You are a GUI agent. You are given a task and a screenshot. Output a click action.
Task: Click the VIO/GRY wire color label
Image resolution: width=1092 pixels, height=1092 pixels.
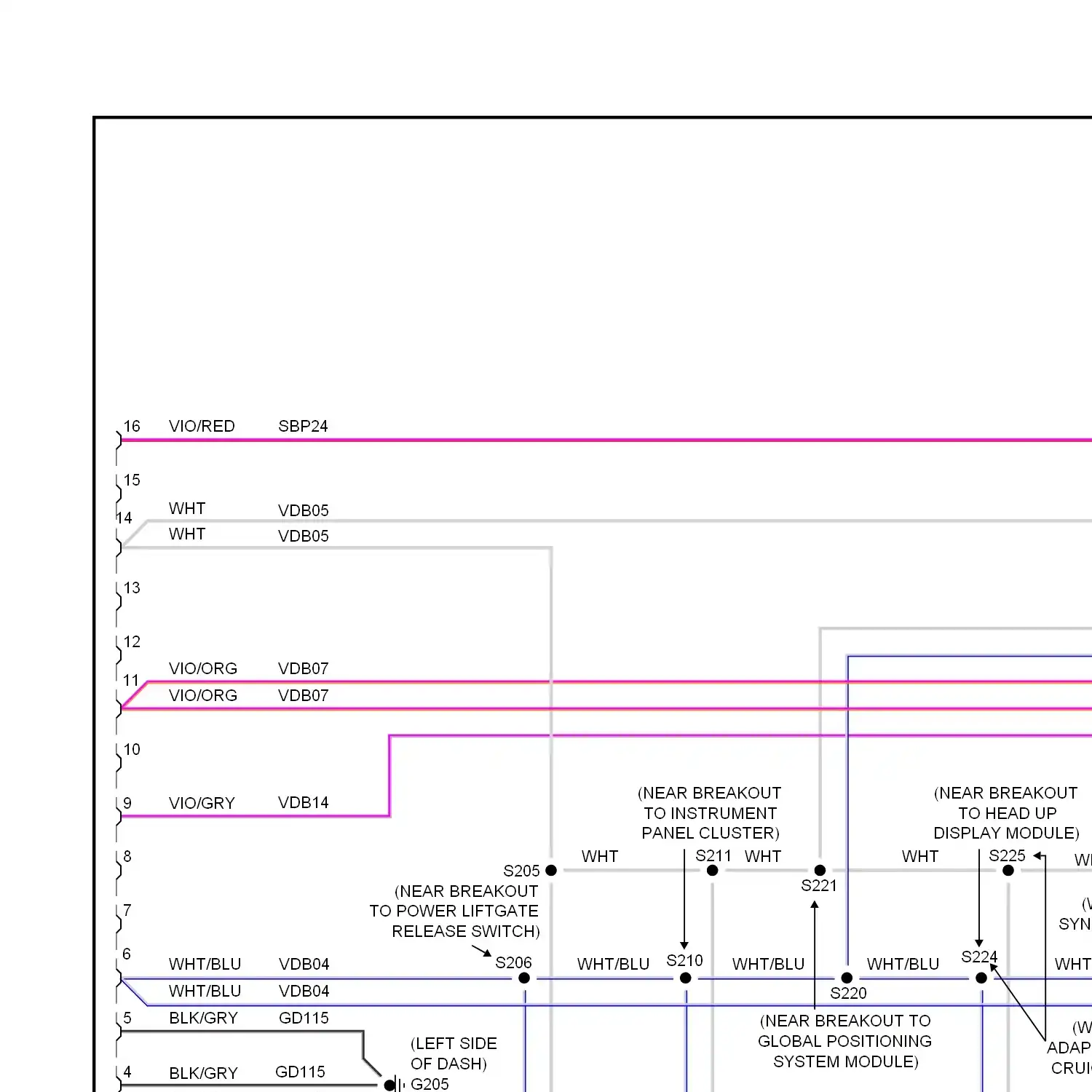[202, 803]
